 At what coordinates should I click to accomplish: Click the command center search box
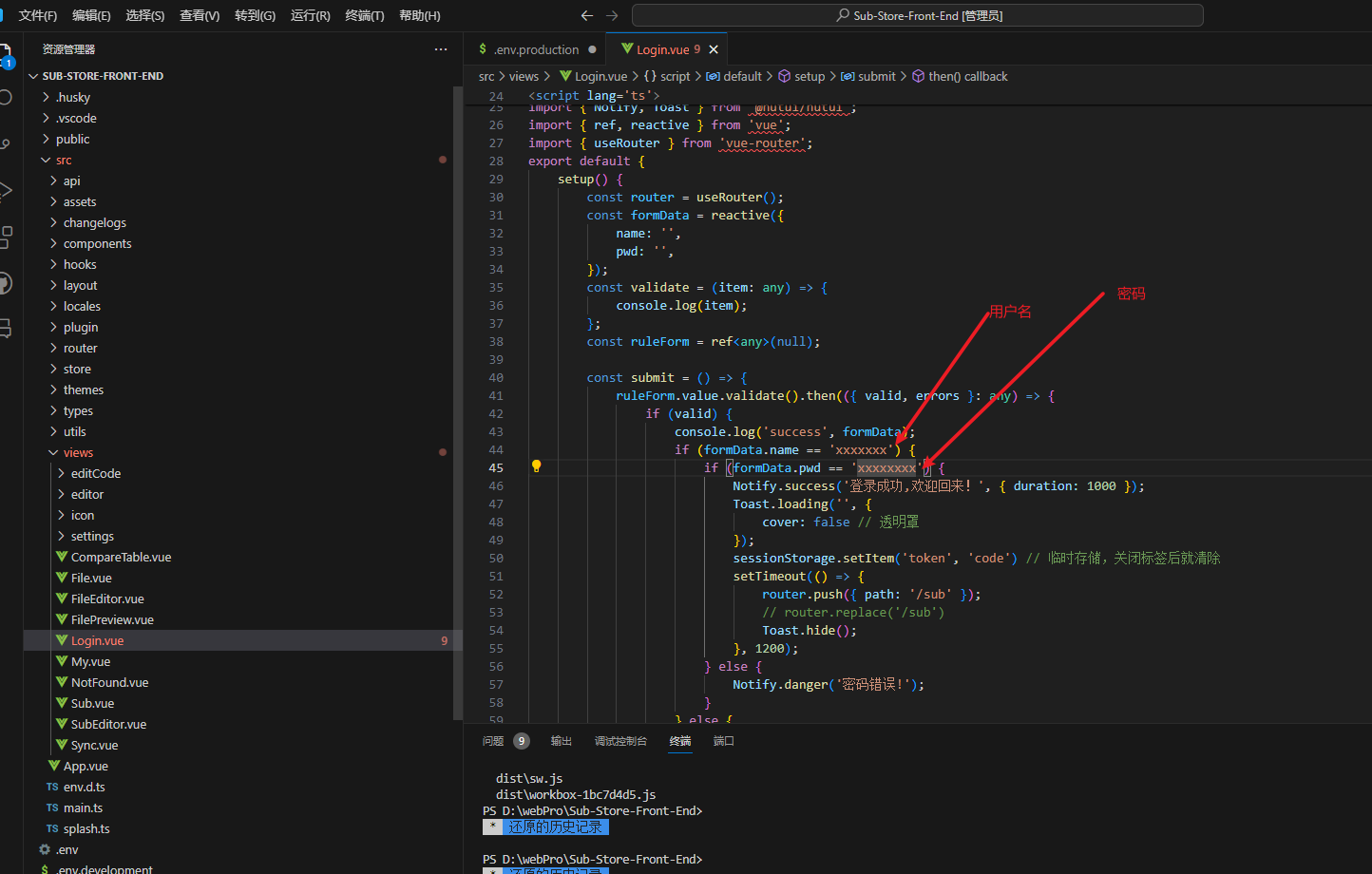click(918, 15)
